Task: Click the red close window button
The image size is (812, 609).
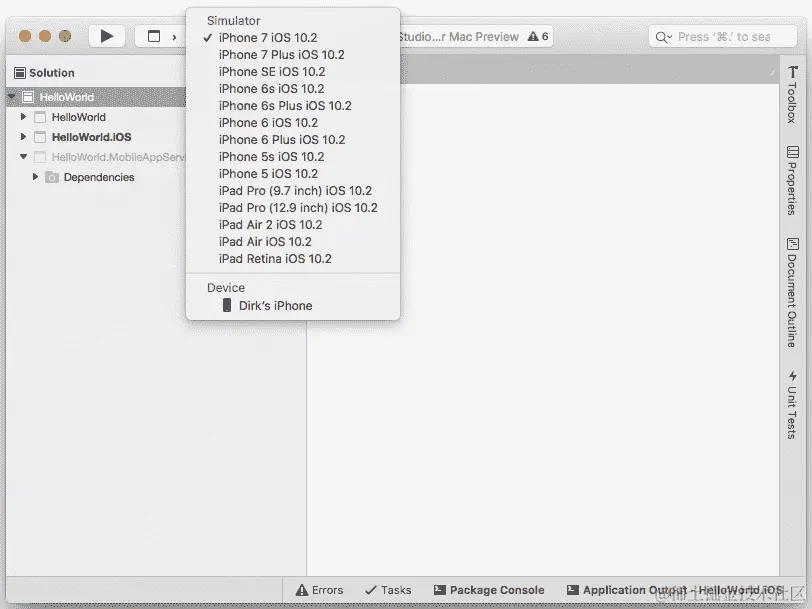Action: pyautogui.click(x=24, y=36)
